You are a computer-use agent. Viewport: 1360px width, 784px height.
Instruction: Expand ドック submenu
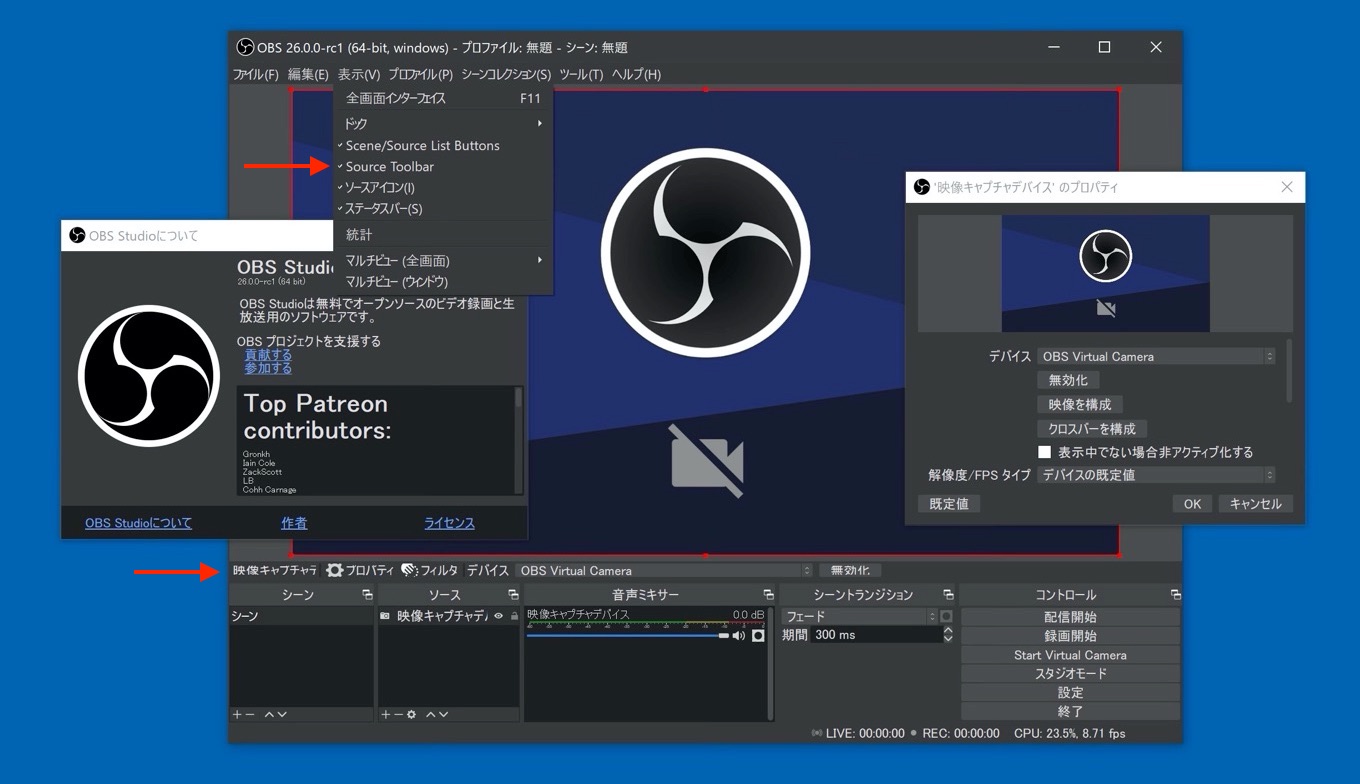tap(443, 123)
